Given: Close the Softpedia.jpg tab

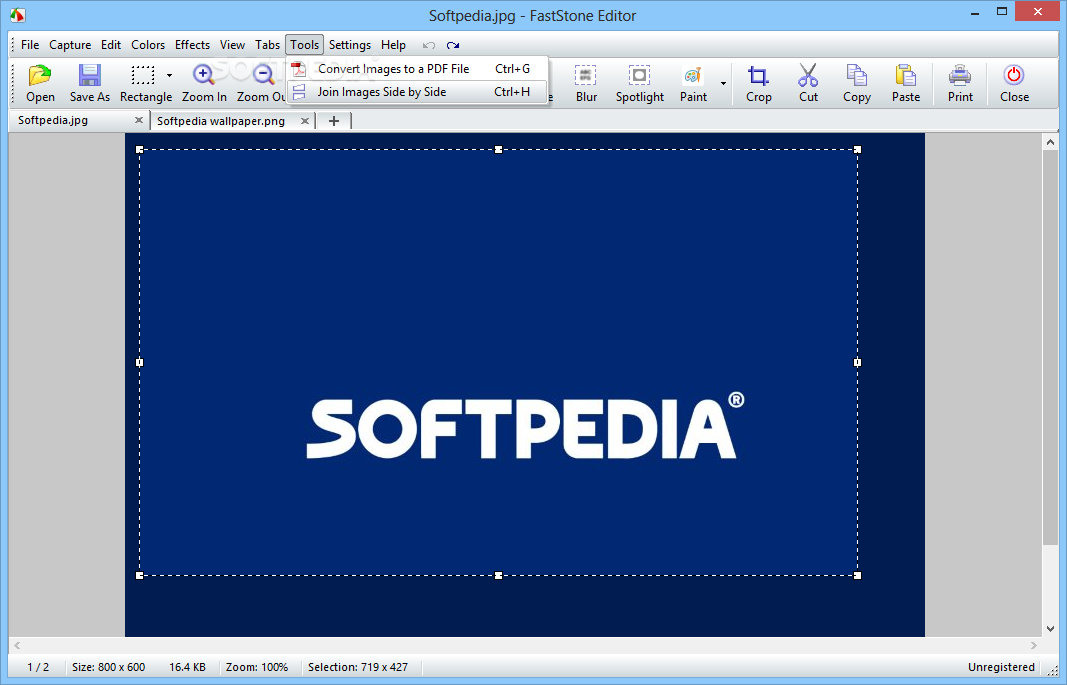Looking at the screenshot, I should 139,120.
